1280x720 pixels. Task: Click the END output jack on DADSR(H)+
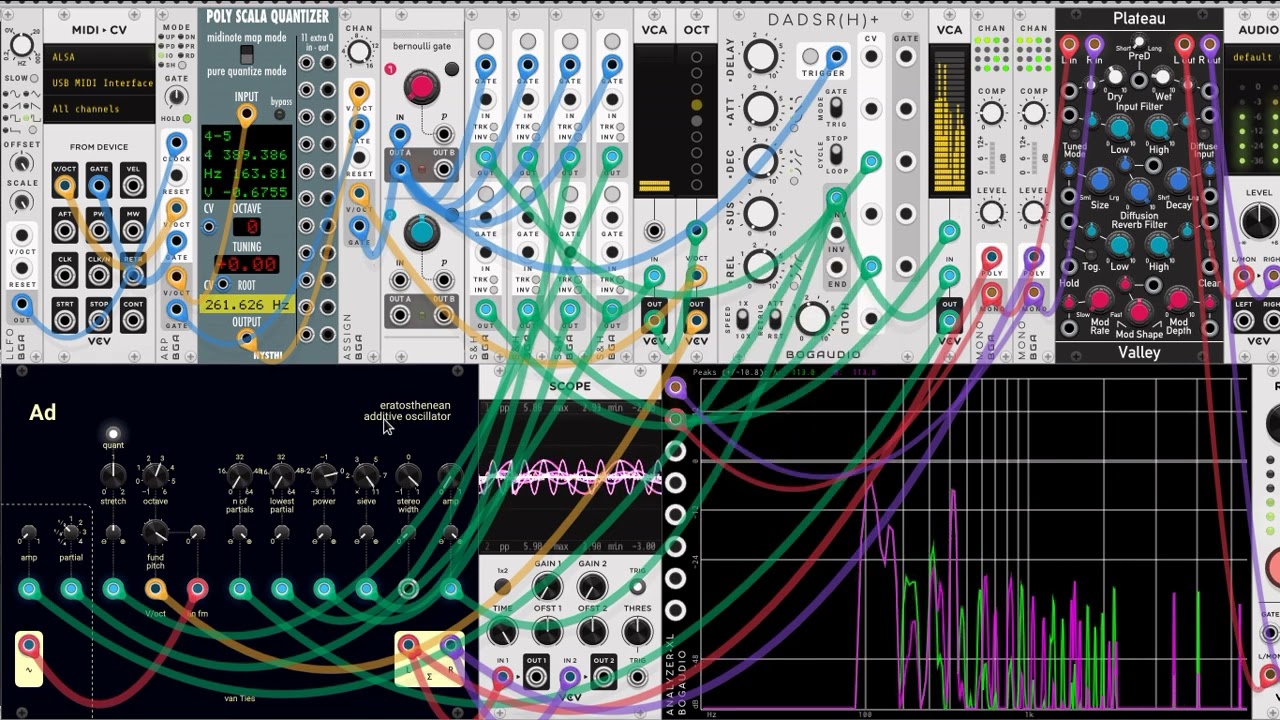[x=836, y=268]
